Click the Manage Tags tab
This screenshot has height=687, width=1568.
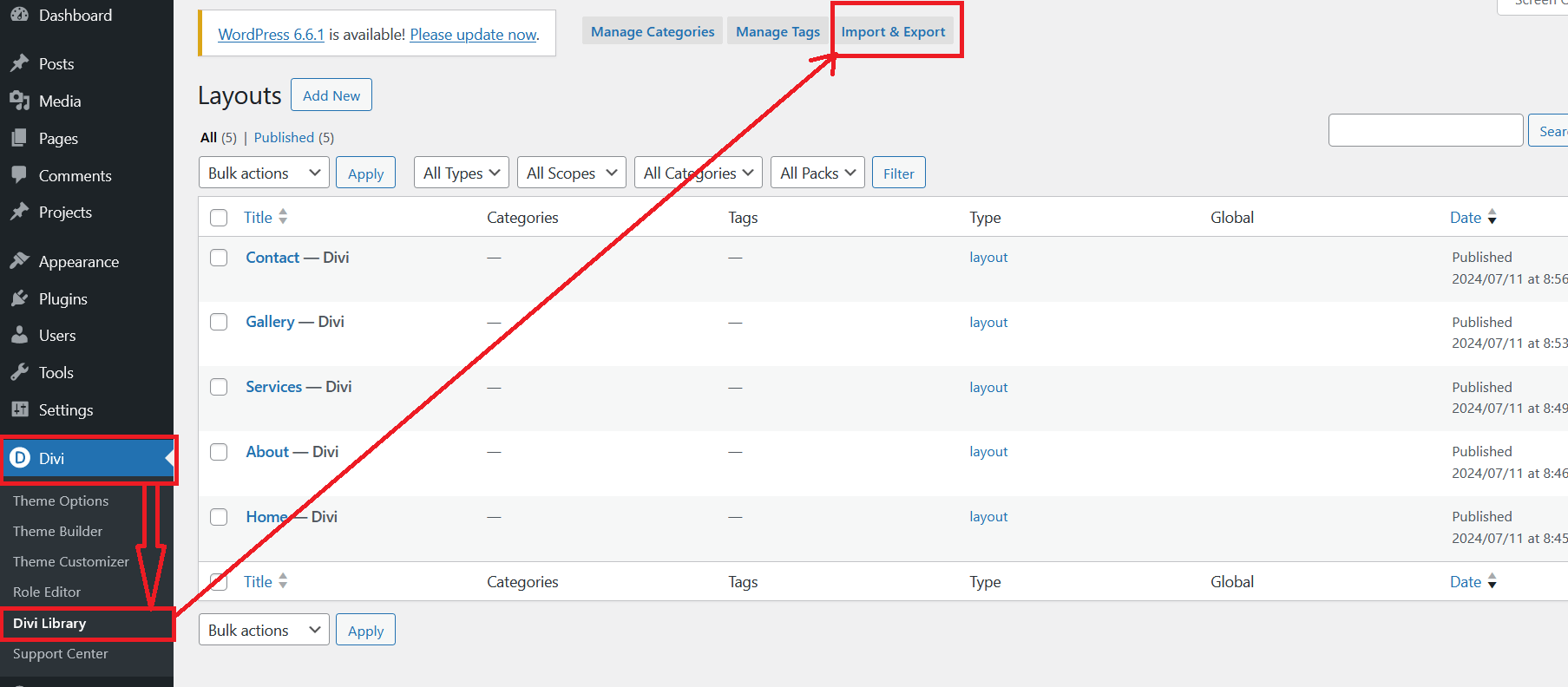pos(777,31)
